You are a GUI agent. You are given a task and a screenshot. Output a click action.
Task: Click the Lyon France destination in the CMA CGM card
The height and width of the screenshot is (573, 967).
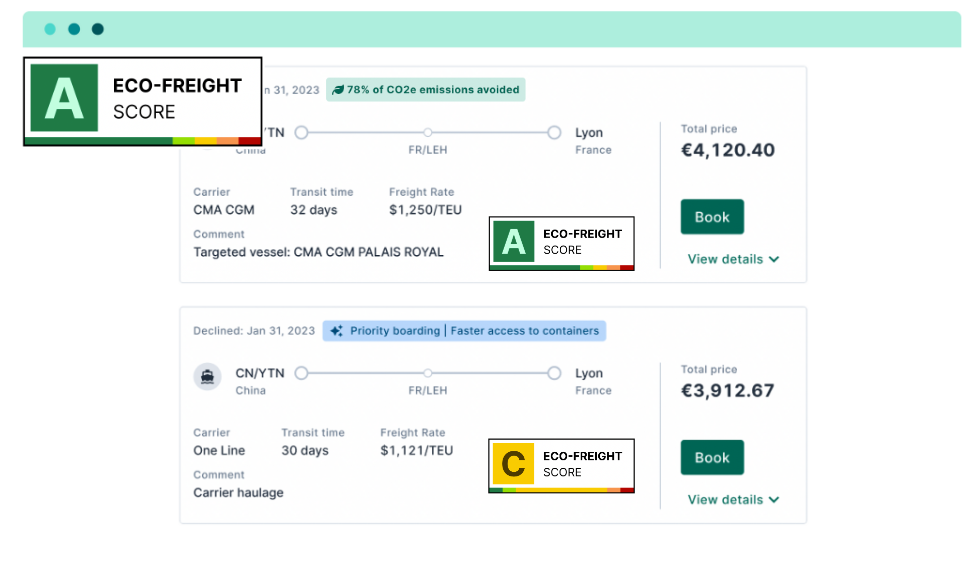click(593, 141)
